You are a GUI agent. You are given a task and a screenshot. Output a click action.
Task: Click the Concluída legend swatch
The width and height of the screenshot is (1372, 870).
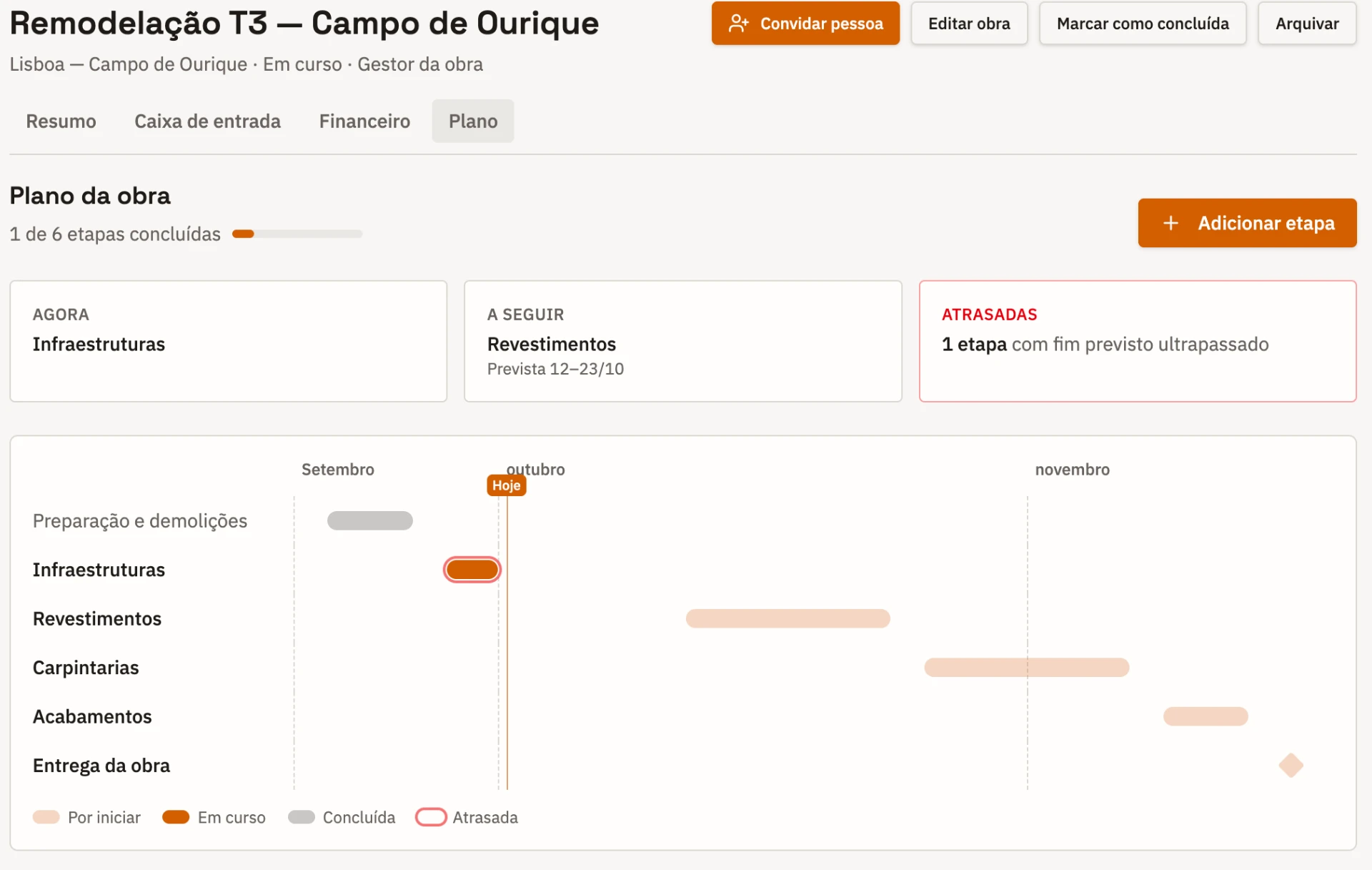point(302,817)
